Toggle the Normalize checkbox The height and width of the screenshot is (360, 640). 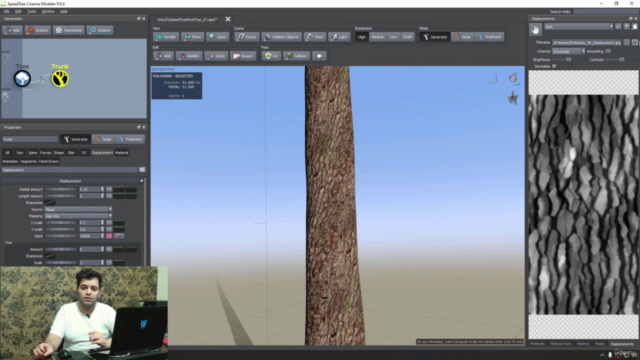point(554,66)
